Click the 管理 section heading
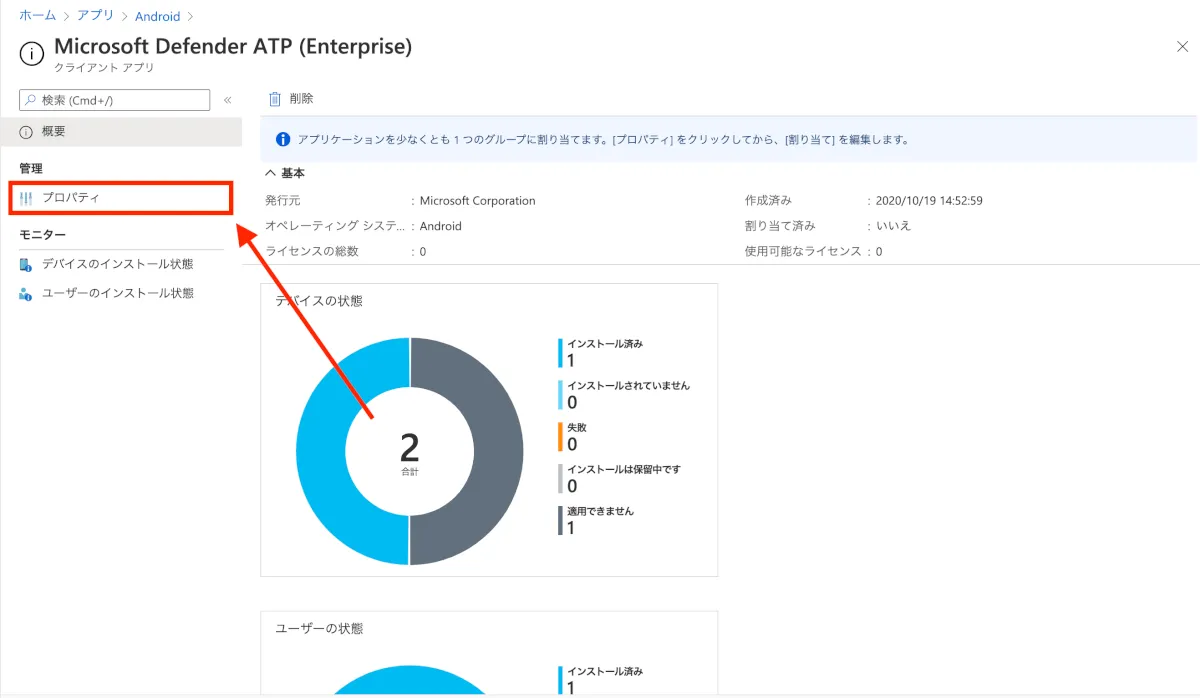Image resolution: width=1200 pixels, height=698 pixels. (31, 168)
